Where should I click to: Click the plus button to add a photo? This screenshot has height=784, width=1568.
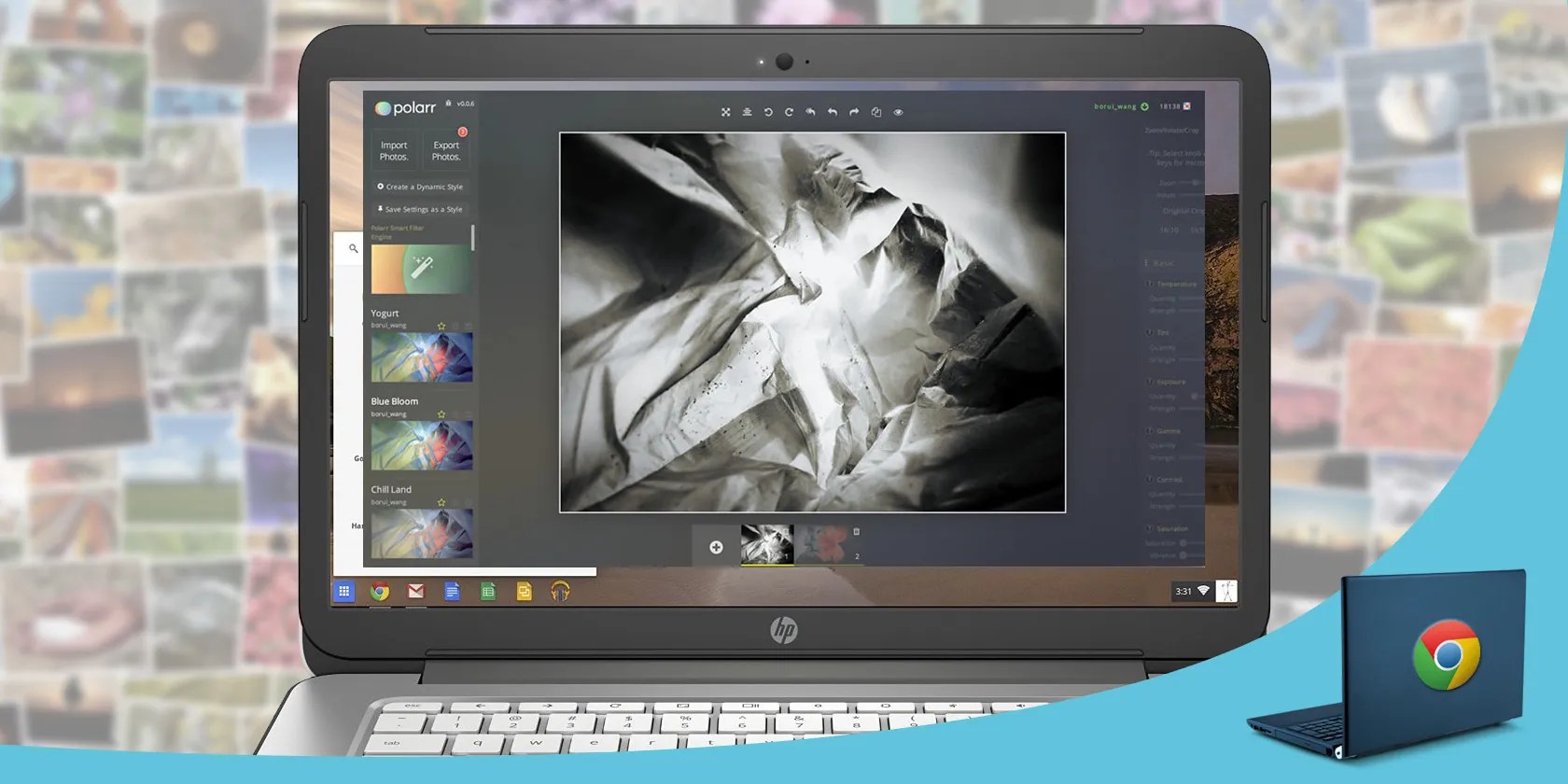716,547
